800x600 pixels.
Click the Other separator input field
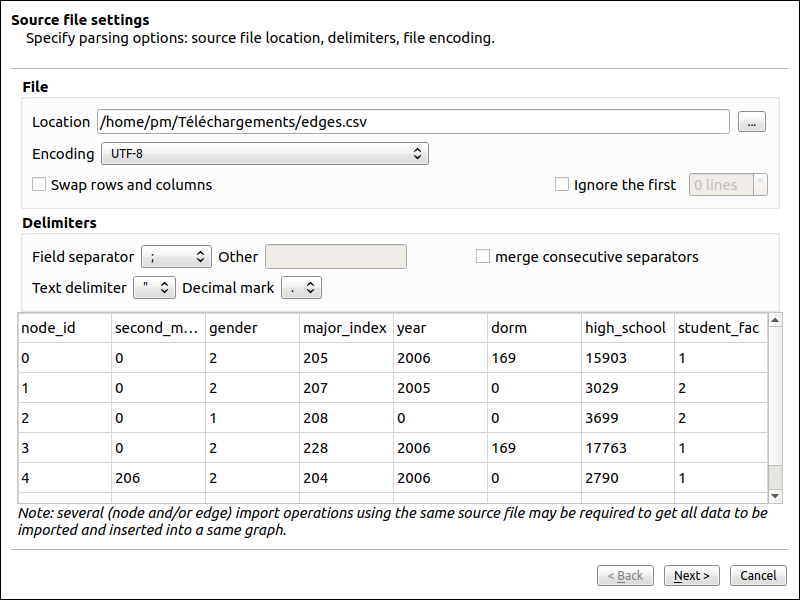(x=335, y=257)
